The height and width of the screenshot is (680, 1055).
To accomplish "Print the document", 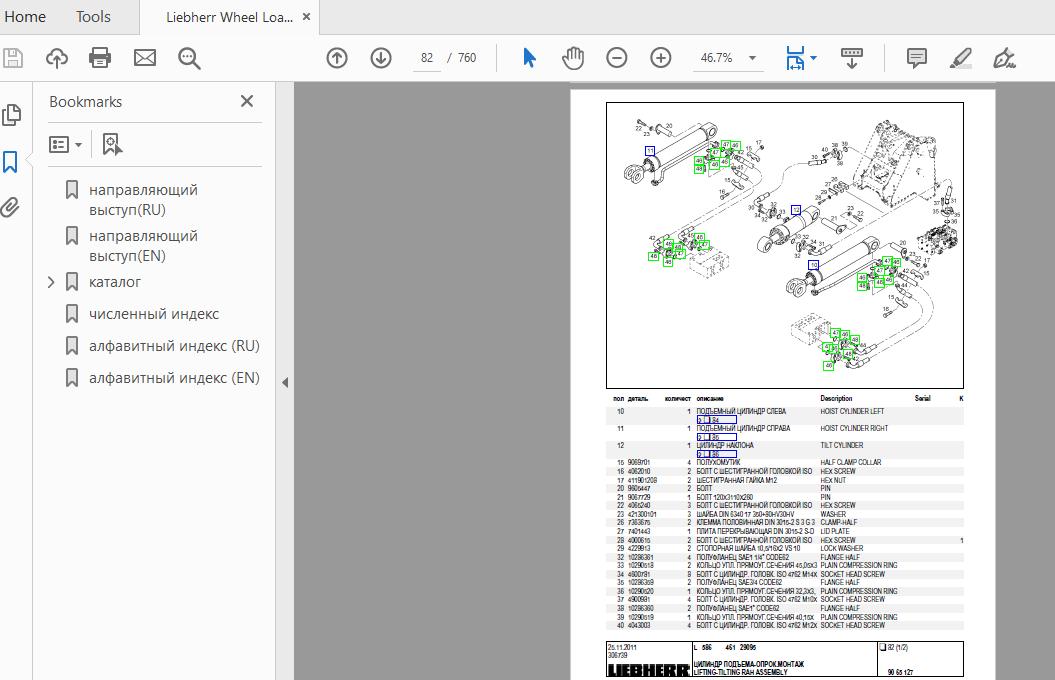I will point(100,58).
